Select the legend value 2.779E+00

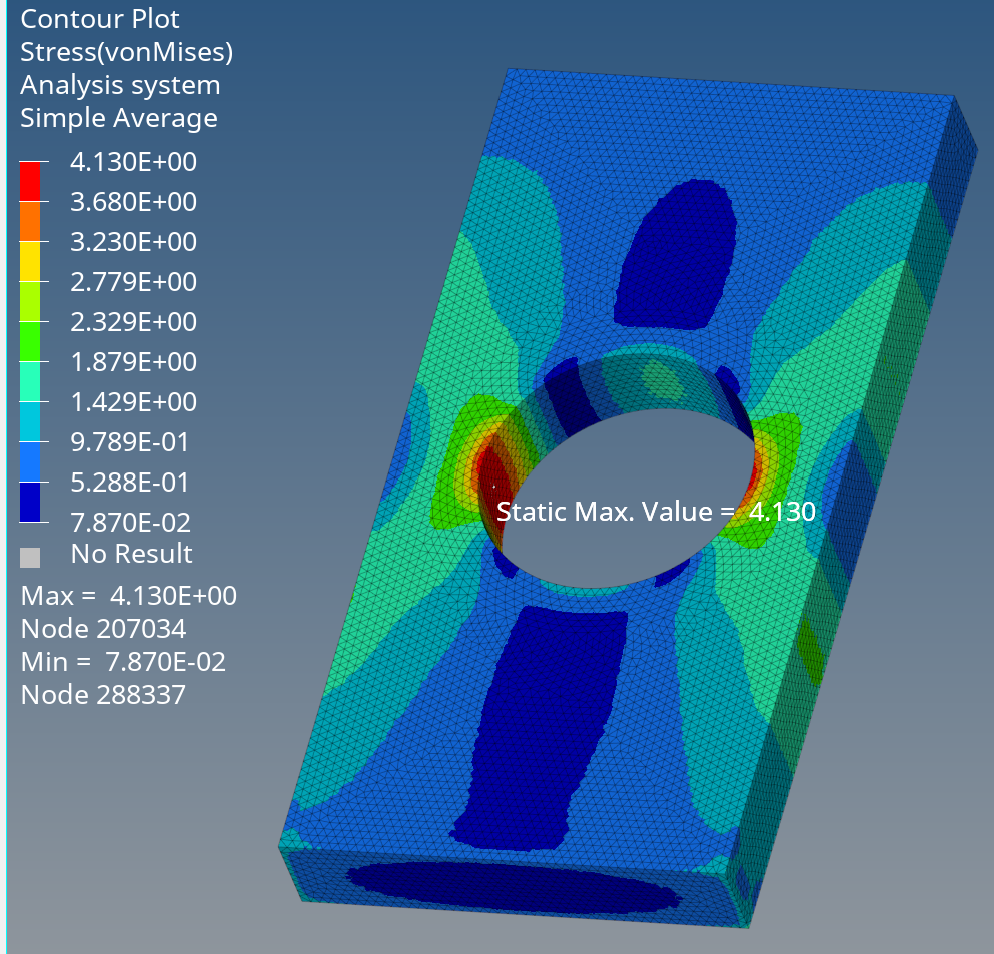[133, 282]
